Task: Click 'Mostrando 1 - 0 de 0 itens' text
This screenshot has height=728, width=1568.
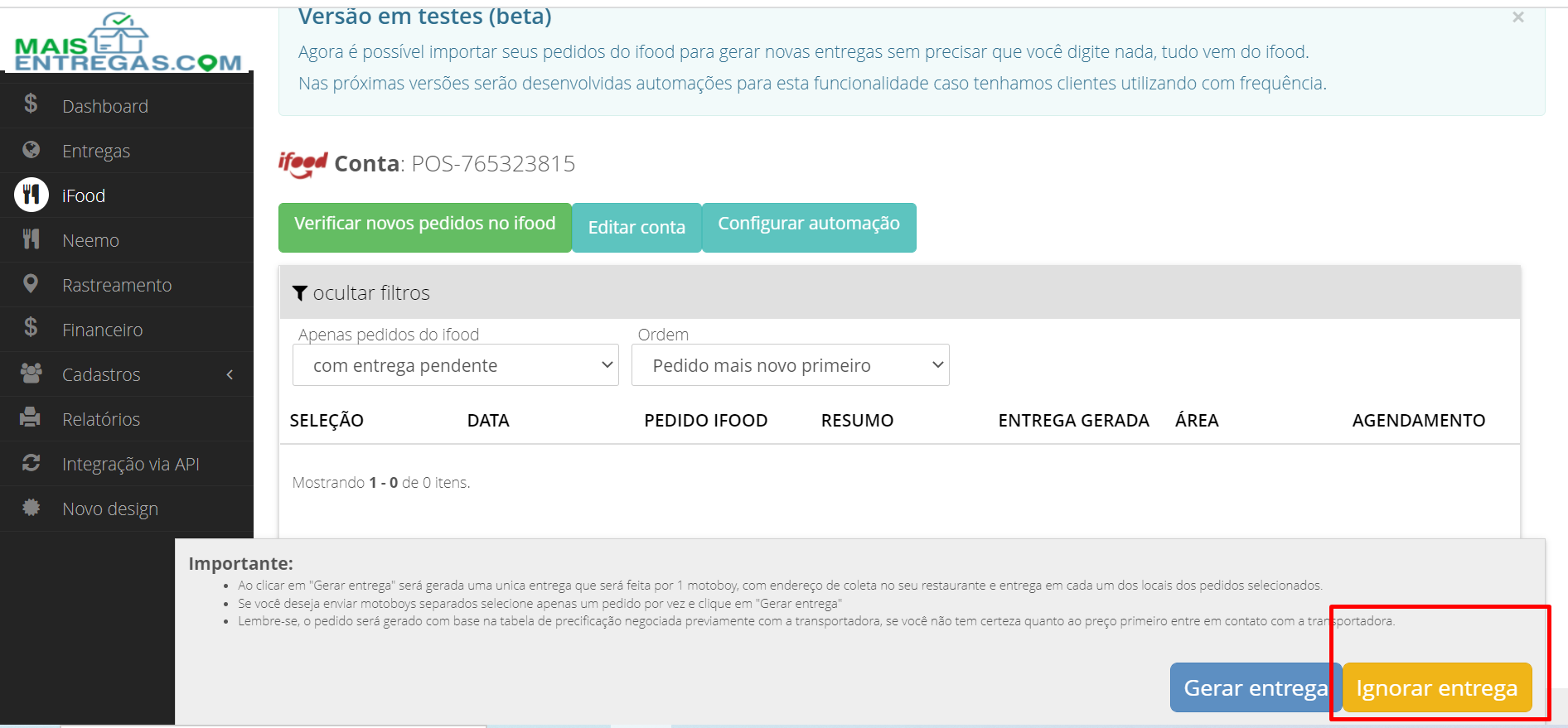Action: coord(381,482)
